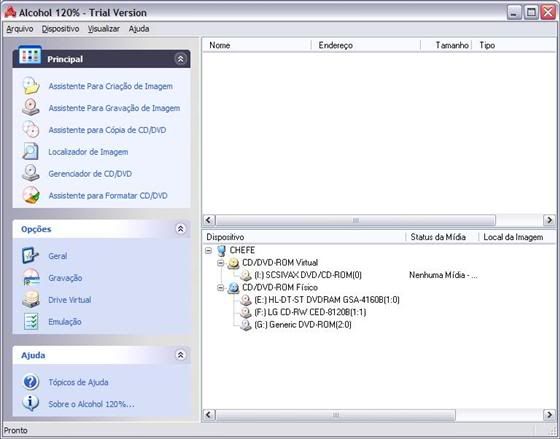Viewport: 560px width, 439px height.
Task: Select (I:) SCSIVAX DVD/CD-ROM(0) virtual drive
Action: [x=308, y=275]
